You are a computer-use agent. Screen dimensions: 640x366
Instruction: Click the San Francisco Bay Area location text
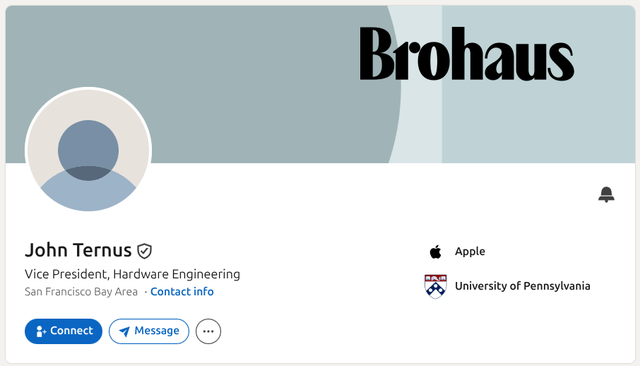point(81,292)
